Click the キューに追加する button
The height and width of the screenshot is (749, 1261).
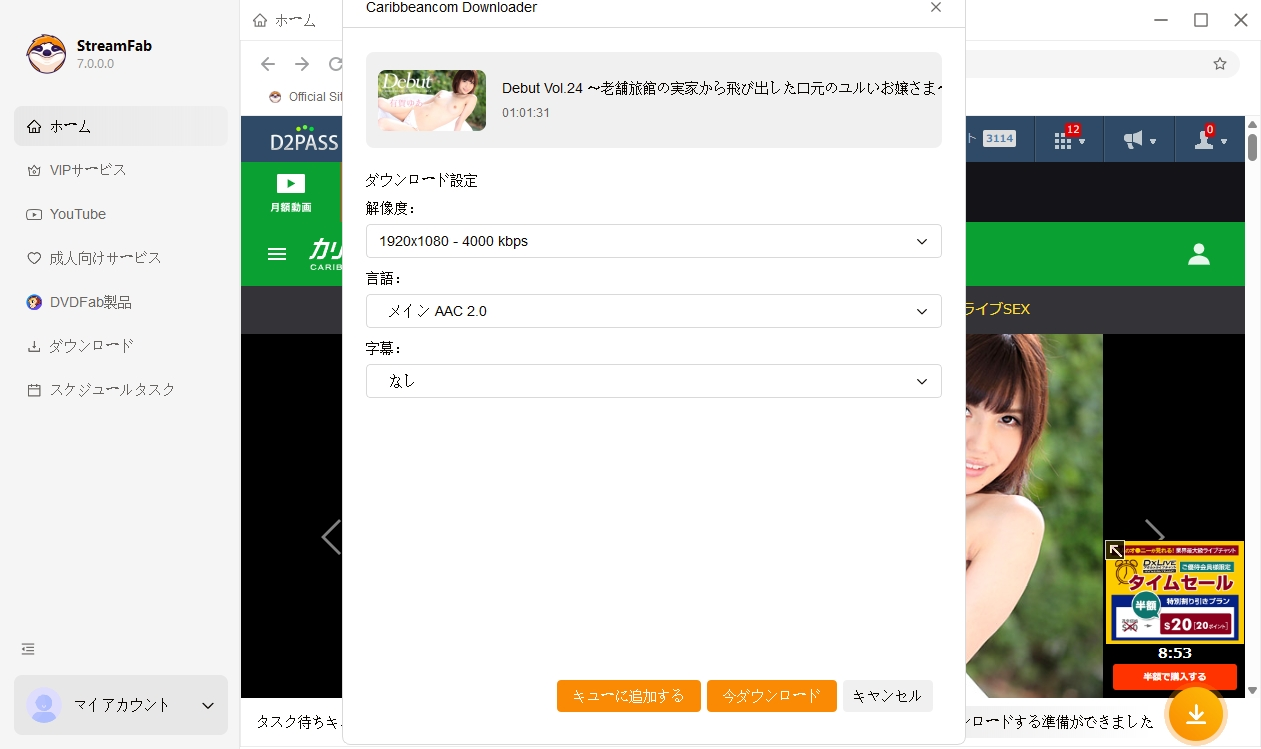pos(628,696)
